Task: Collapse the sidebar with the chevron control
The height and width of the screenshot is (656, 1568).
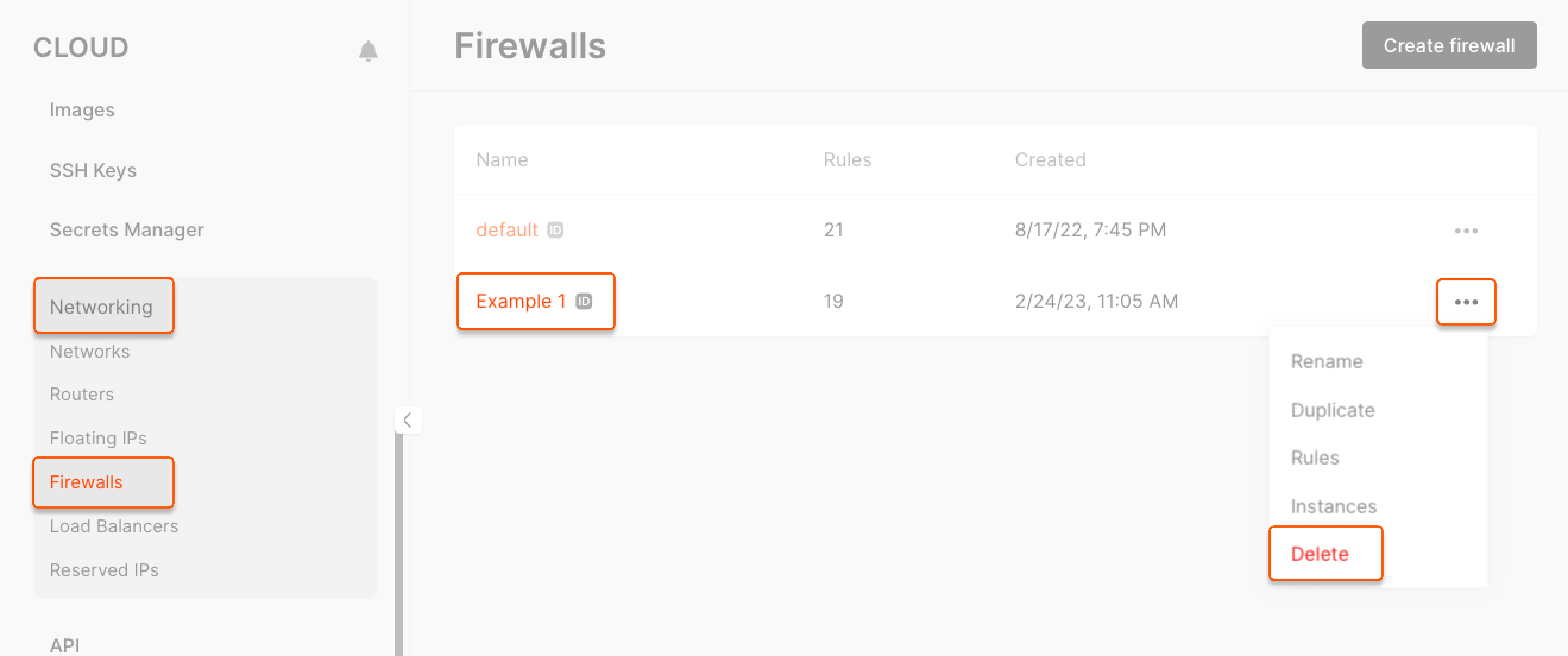Action: [x=408, y=419]
